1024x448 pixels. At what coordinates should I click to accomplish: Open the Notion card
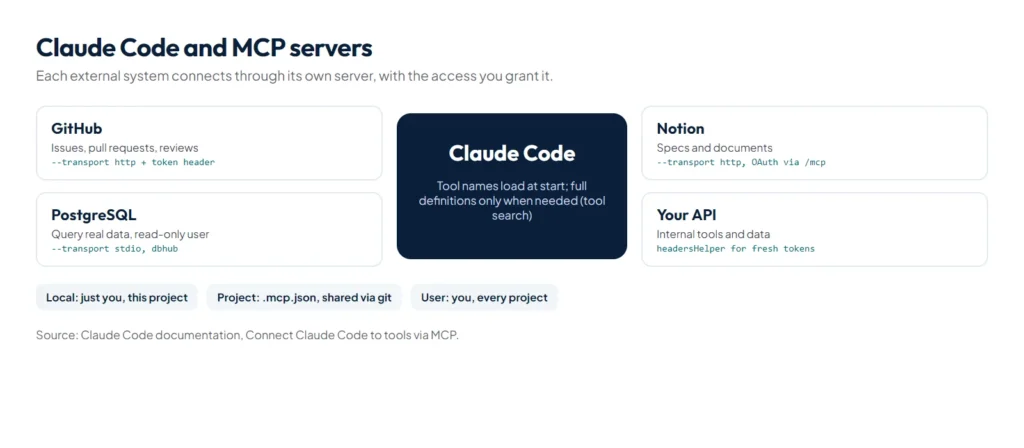pyautogui.click(x=814, y=143)
